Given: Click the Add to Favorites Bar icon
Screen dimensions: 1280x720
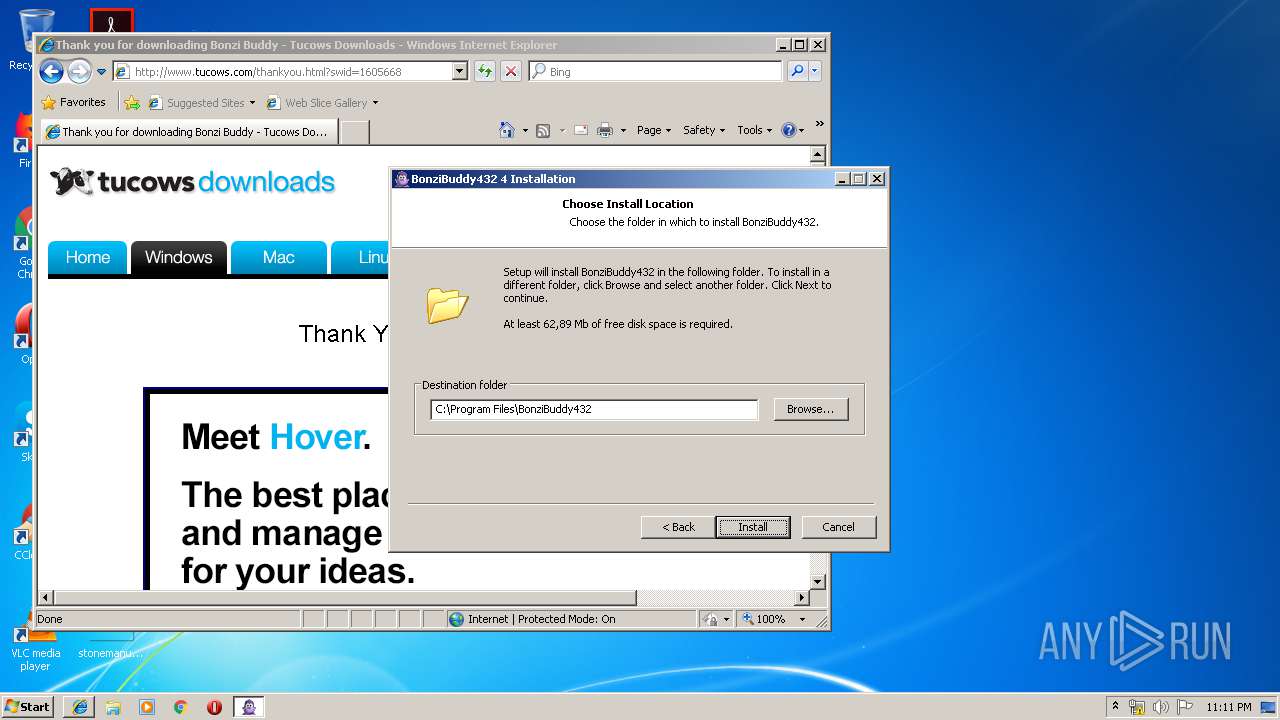Looking at the screenshot, I should [x=132, y=102].
